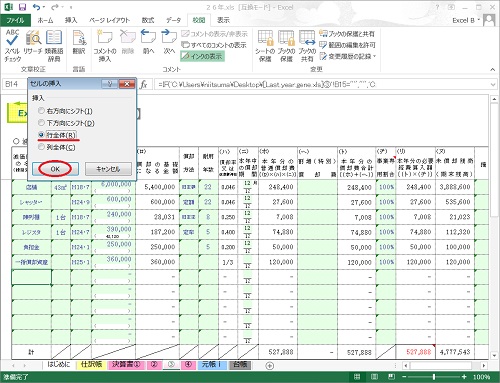Open the リサーチ research tool
Screen dimensions: 500x383
tap(33, 42)
